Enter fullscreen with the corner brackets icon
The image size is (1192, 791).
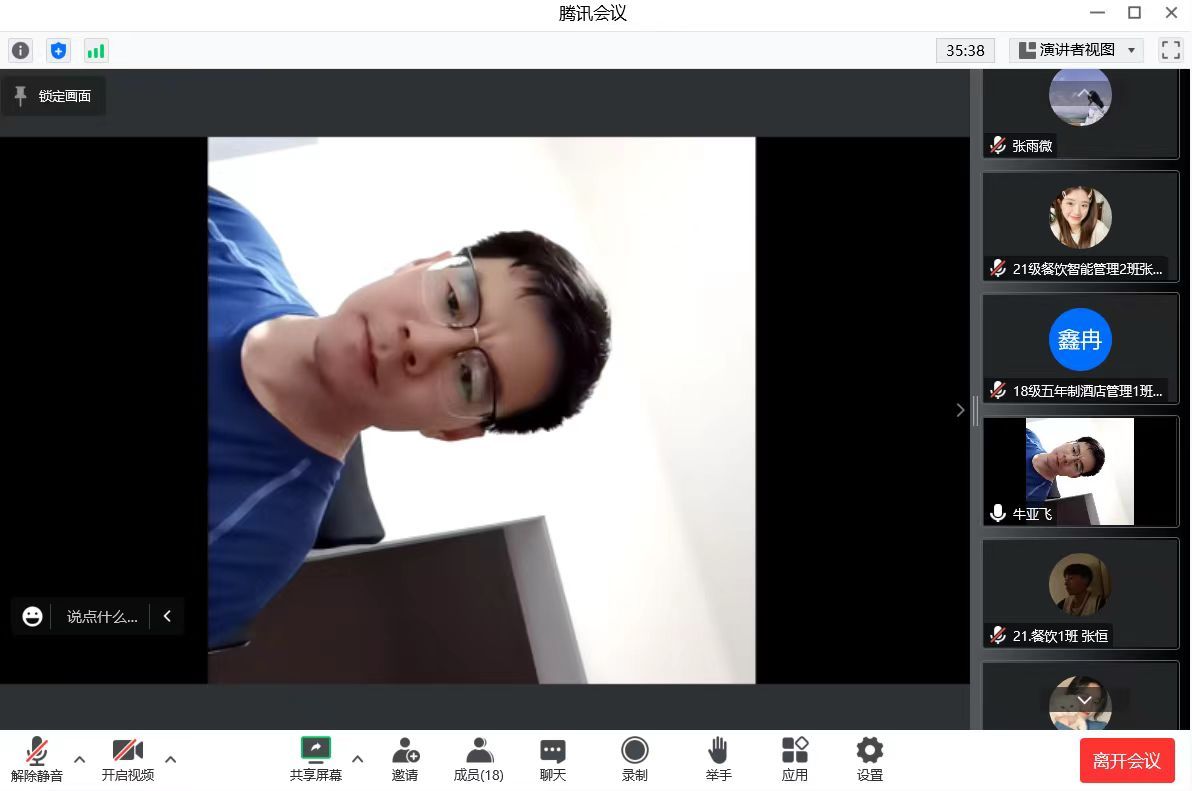click(x=1171, y=50)
